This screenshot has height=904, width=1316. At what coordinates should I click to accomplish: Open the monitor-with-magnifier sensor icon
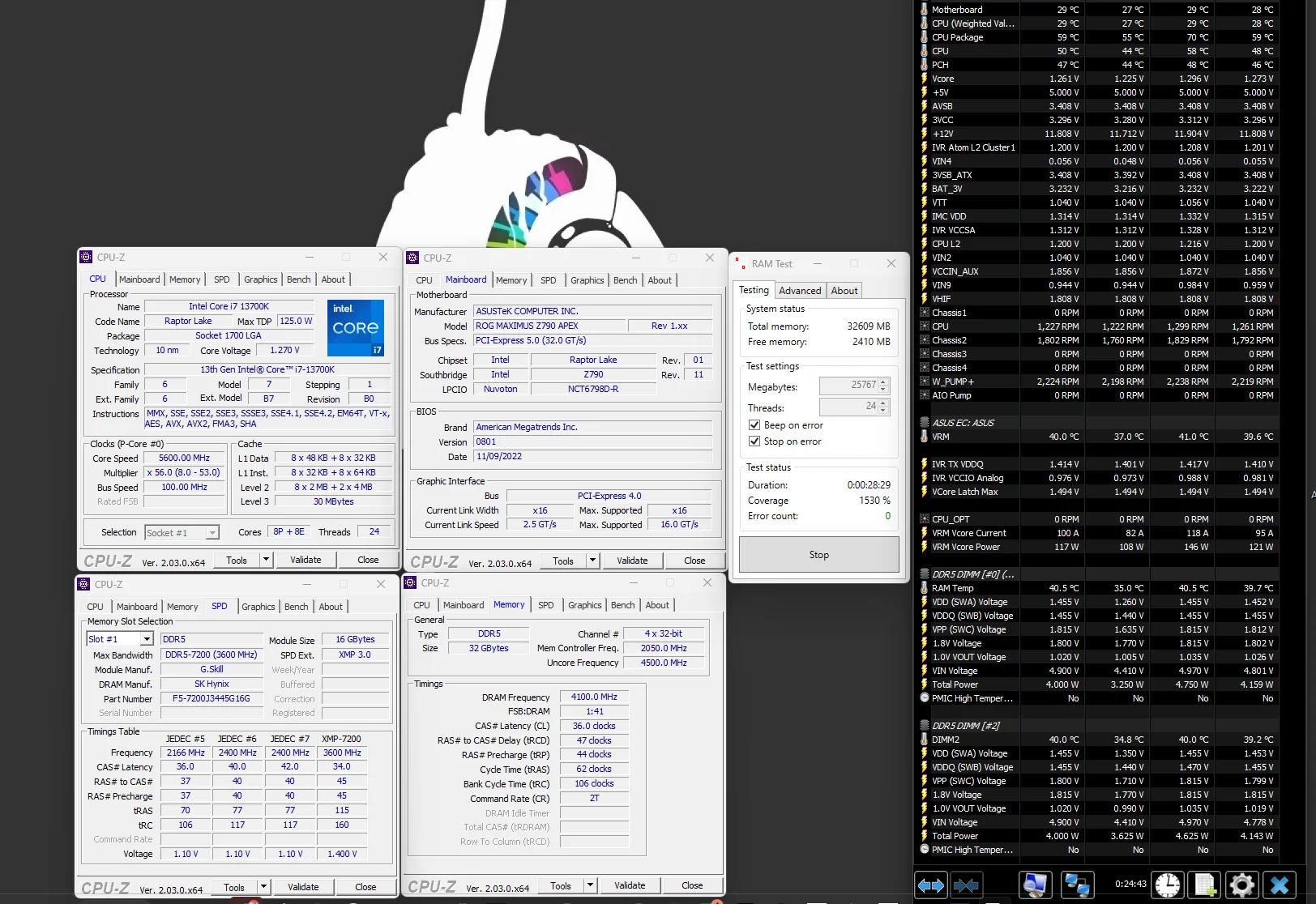1035,885
